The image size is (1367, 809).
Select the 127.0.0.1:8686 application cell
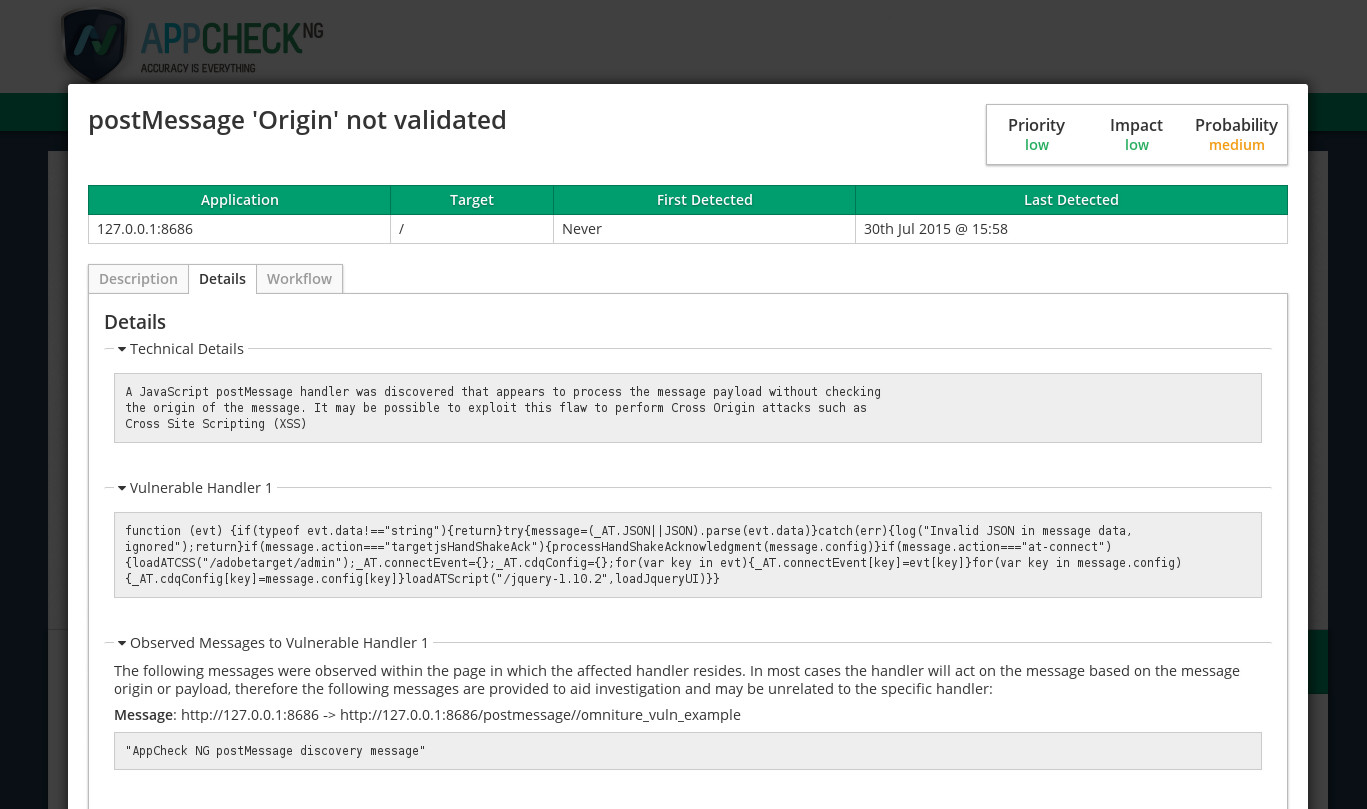point(145,229)
